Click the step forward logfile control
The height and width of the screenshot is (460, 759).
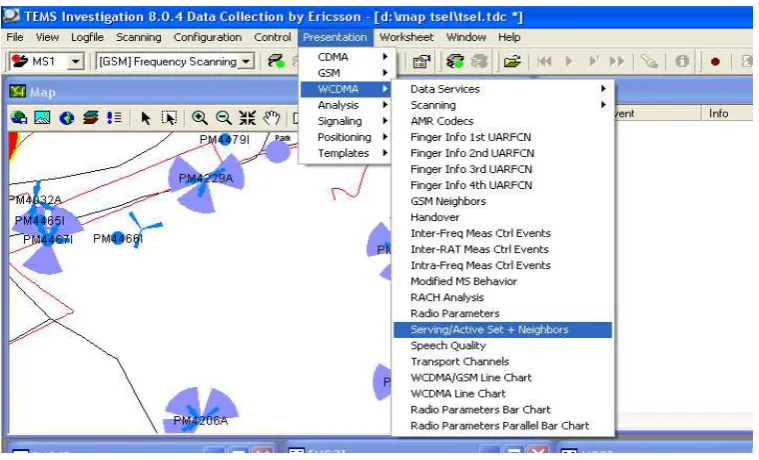coord(593,61)
